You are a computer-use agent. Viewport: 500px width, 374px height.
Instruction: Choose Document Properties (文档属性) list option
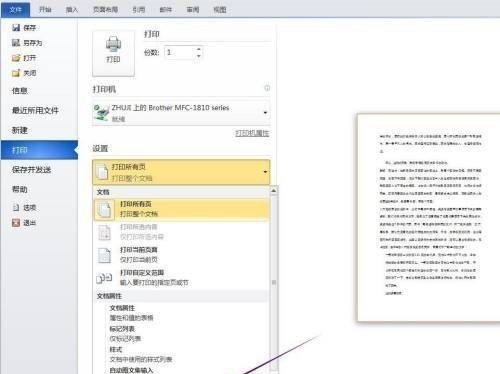pos(181,313)
